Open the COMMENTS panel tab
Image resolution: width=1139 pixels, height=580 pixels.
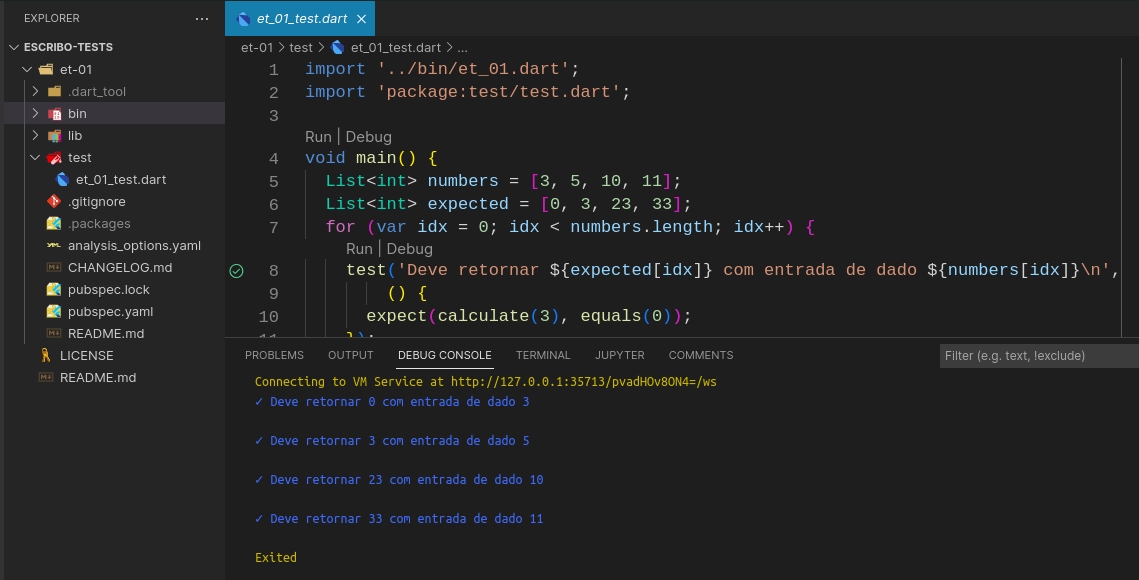click(701, 355)
